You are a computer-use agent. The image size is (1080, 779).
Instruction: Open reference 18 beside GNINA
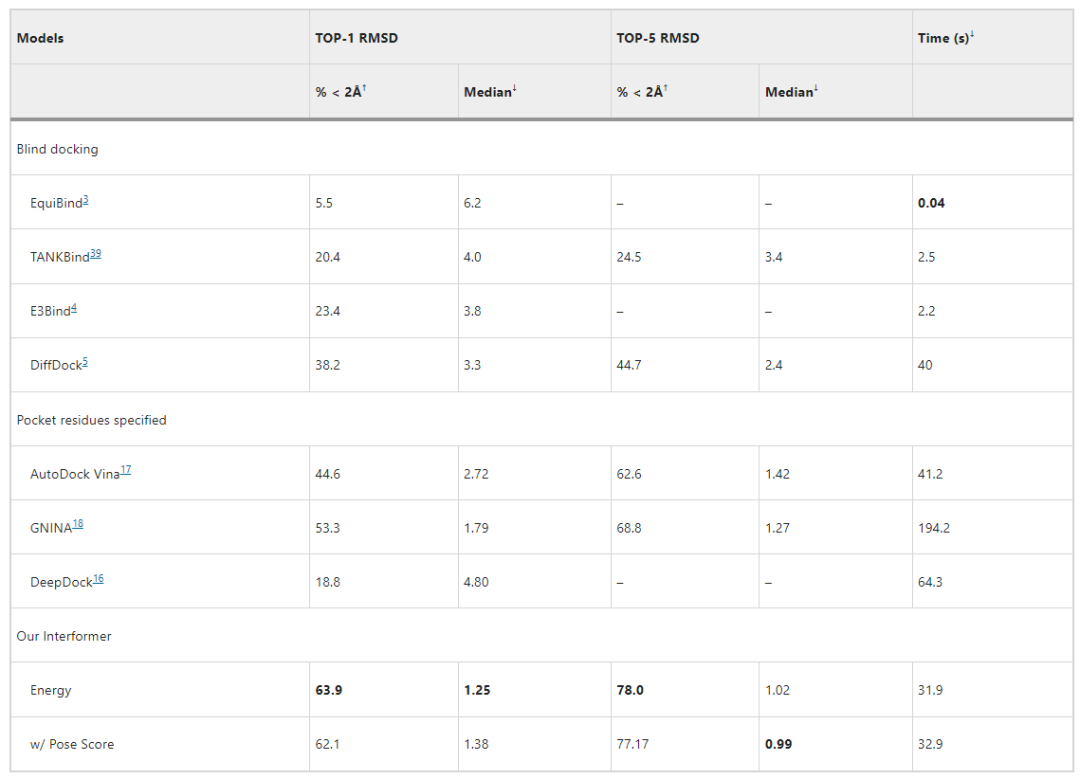coord(77,524)
